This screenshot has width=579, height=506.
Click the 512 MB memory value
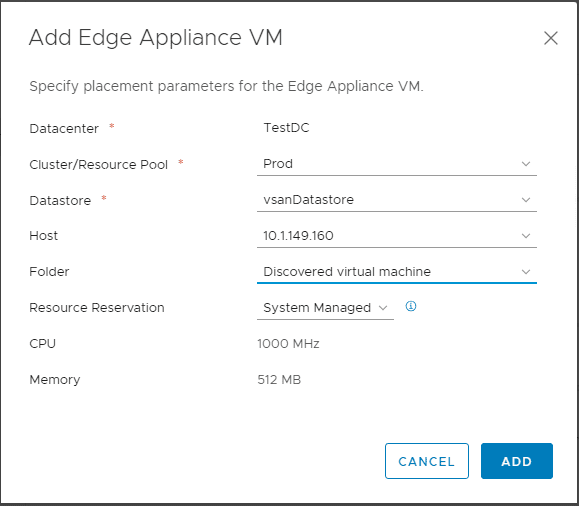(x=279, y=380)
